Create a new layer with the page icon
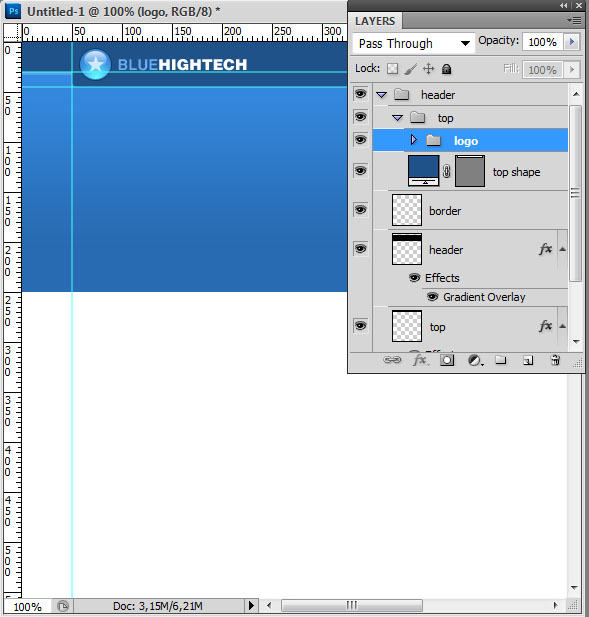Viewport: 589px width, 617px height. (528, 360)
